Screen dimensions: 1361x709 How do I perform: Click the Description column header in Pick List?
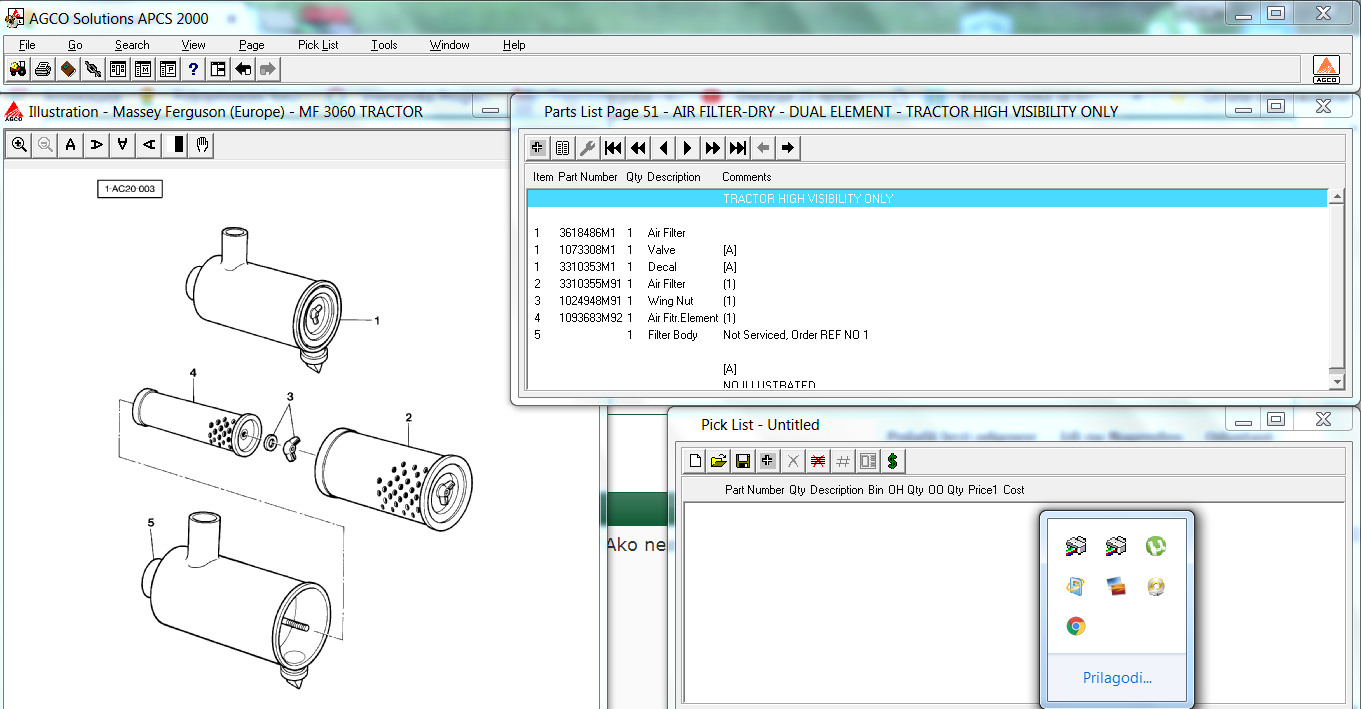[836, 490]
